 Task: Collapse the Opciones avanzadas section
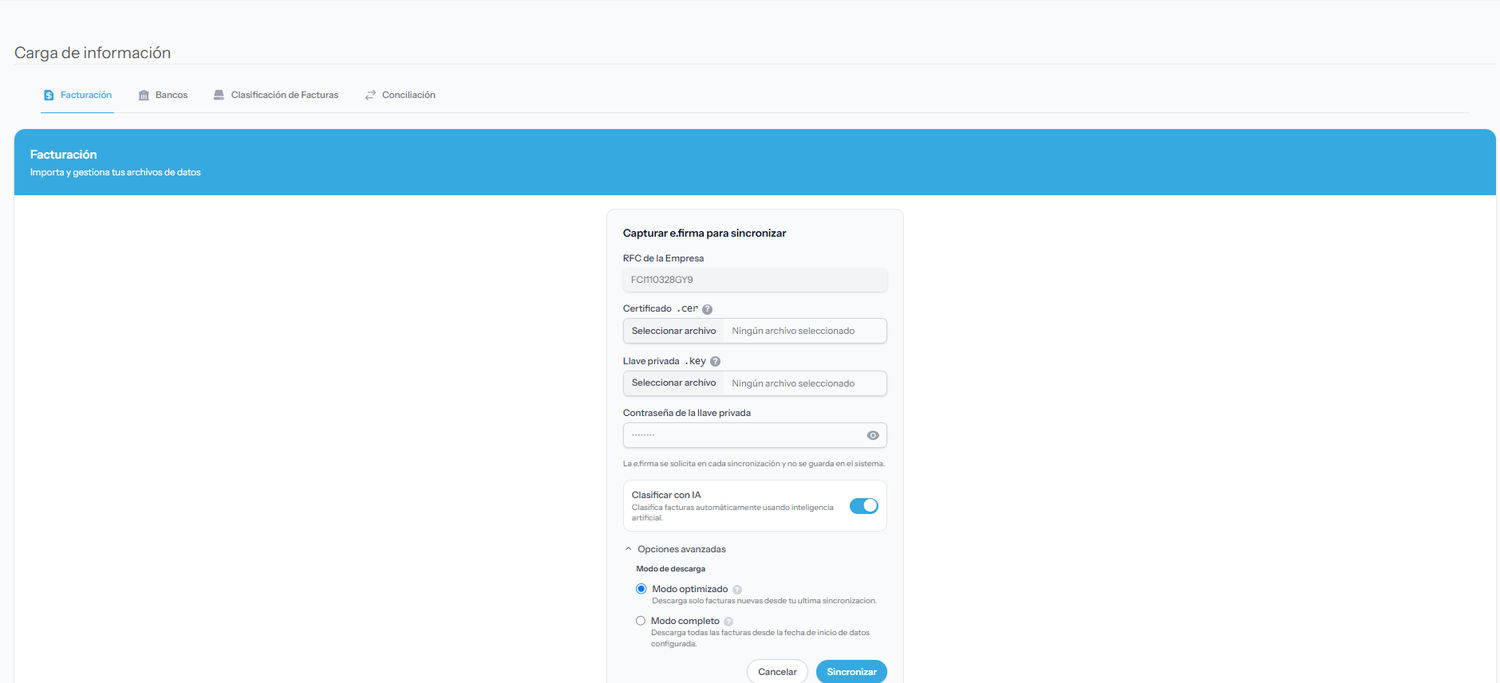tap(675, 549)
